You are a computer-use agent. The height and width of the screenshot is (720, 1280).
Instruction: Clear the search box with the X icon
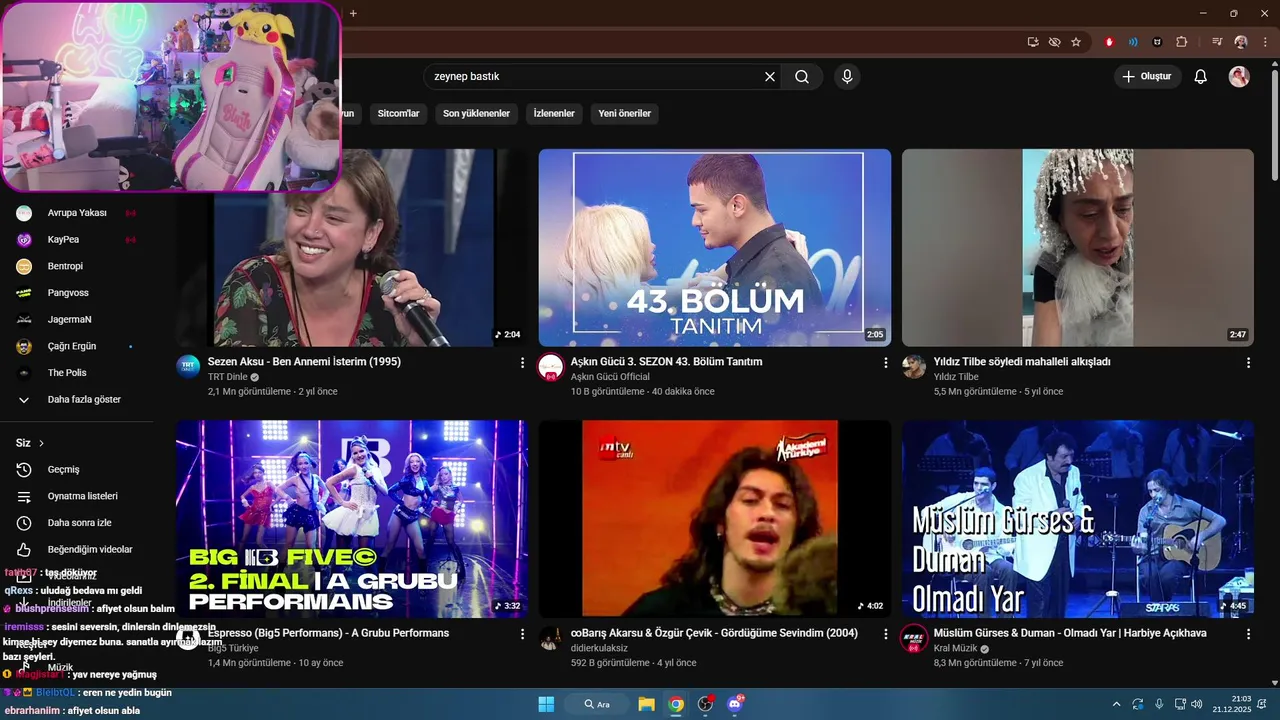click(x=770, y=77)
